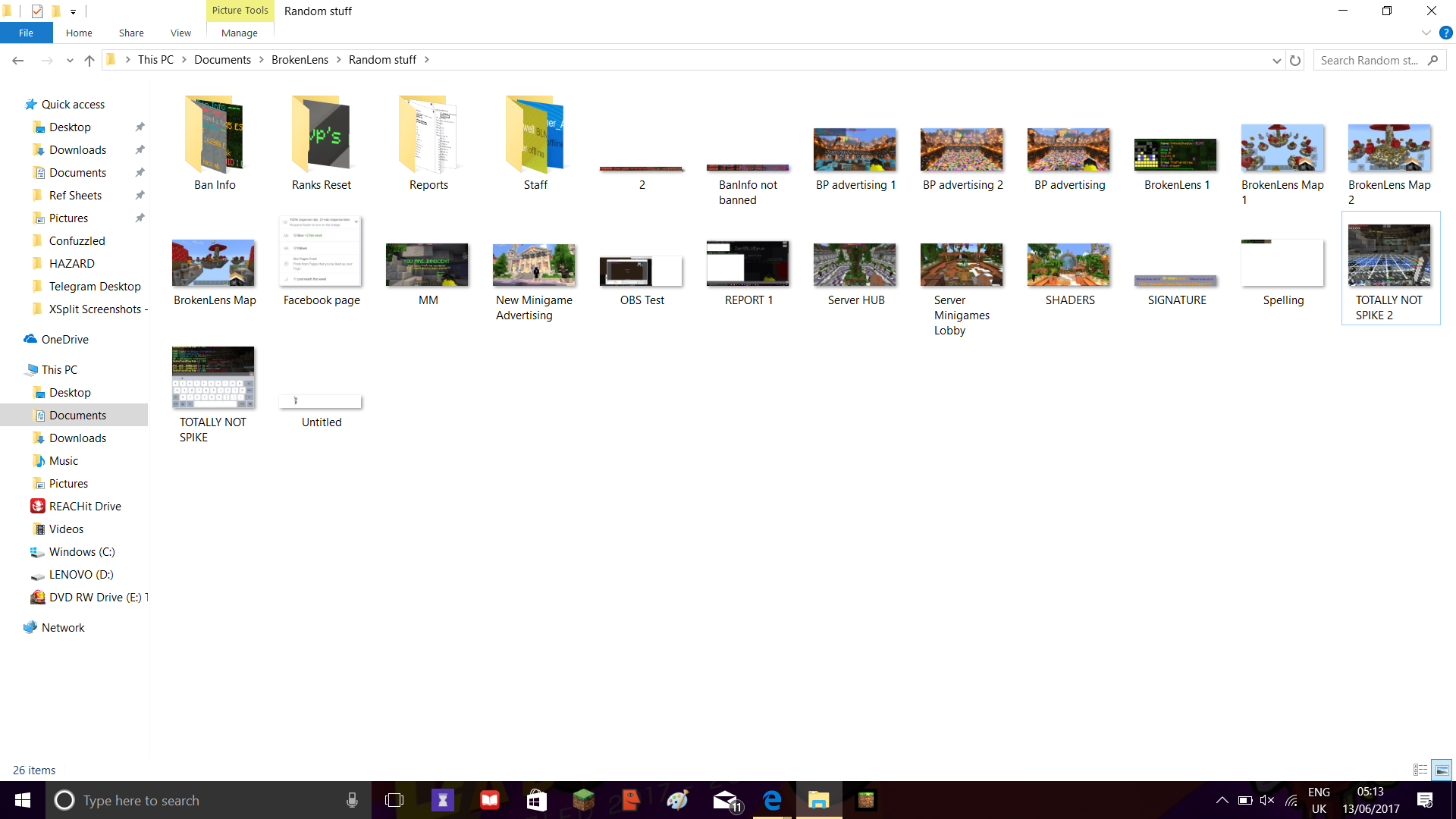Show hidden system tray icons

pos(1222,800)
